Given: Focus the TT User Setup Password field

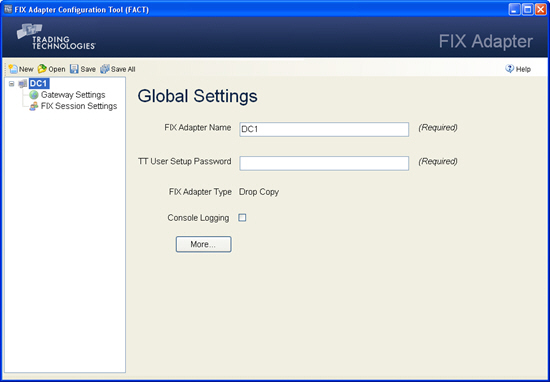Looking at the screenshot, I should [x=324, y=163].
